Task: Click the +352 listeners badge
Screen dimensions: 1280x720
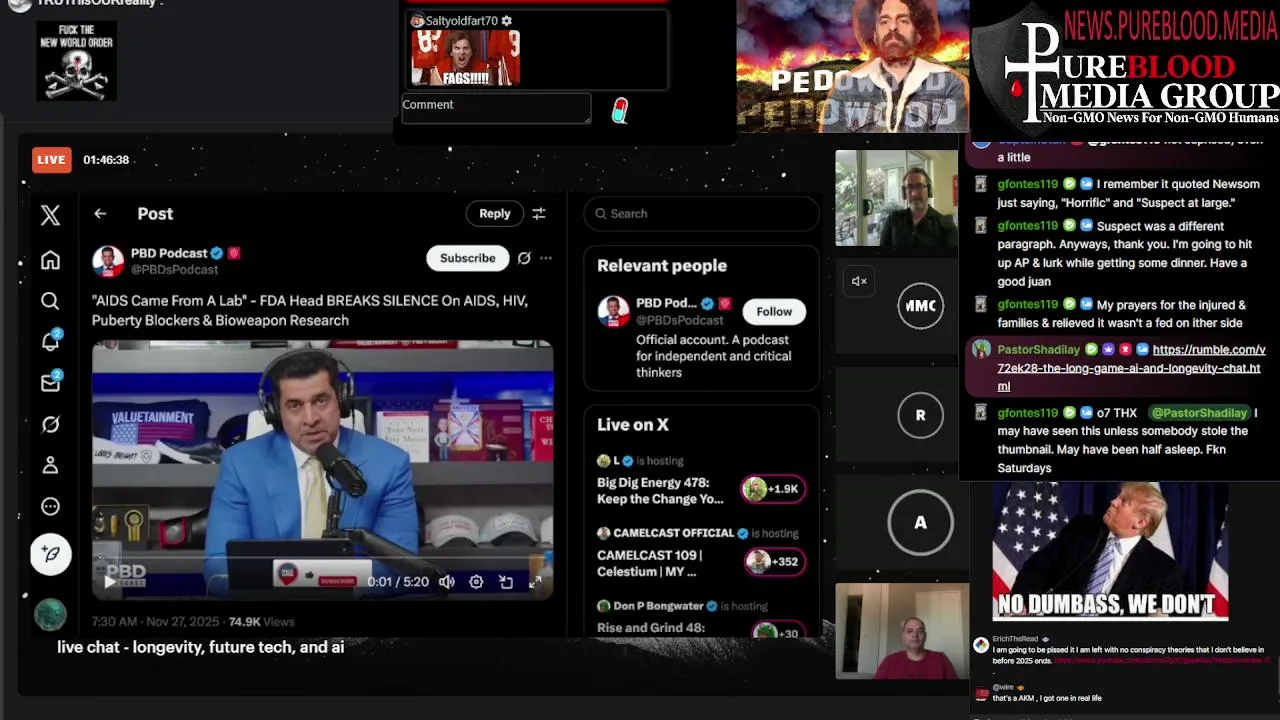Action: [x=774, y=561]
